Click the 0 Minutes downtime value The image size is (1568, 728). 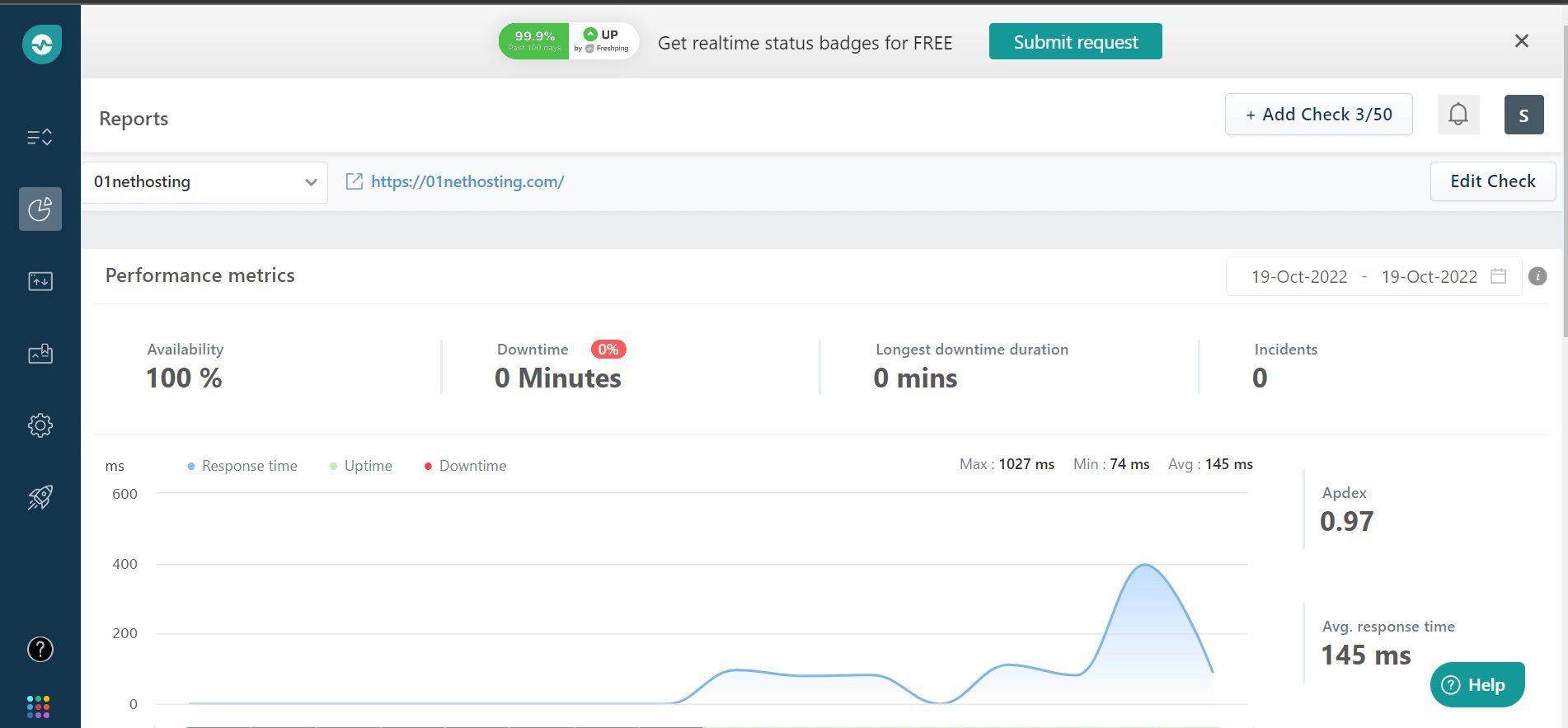point(558,378)
